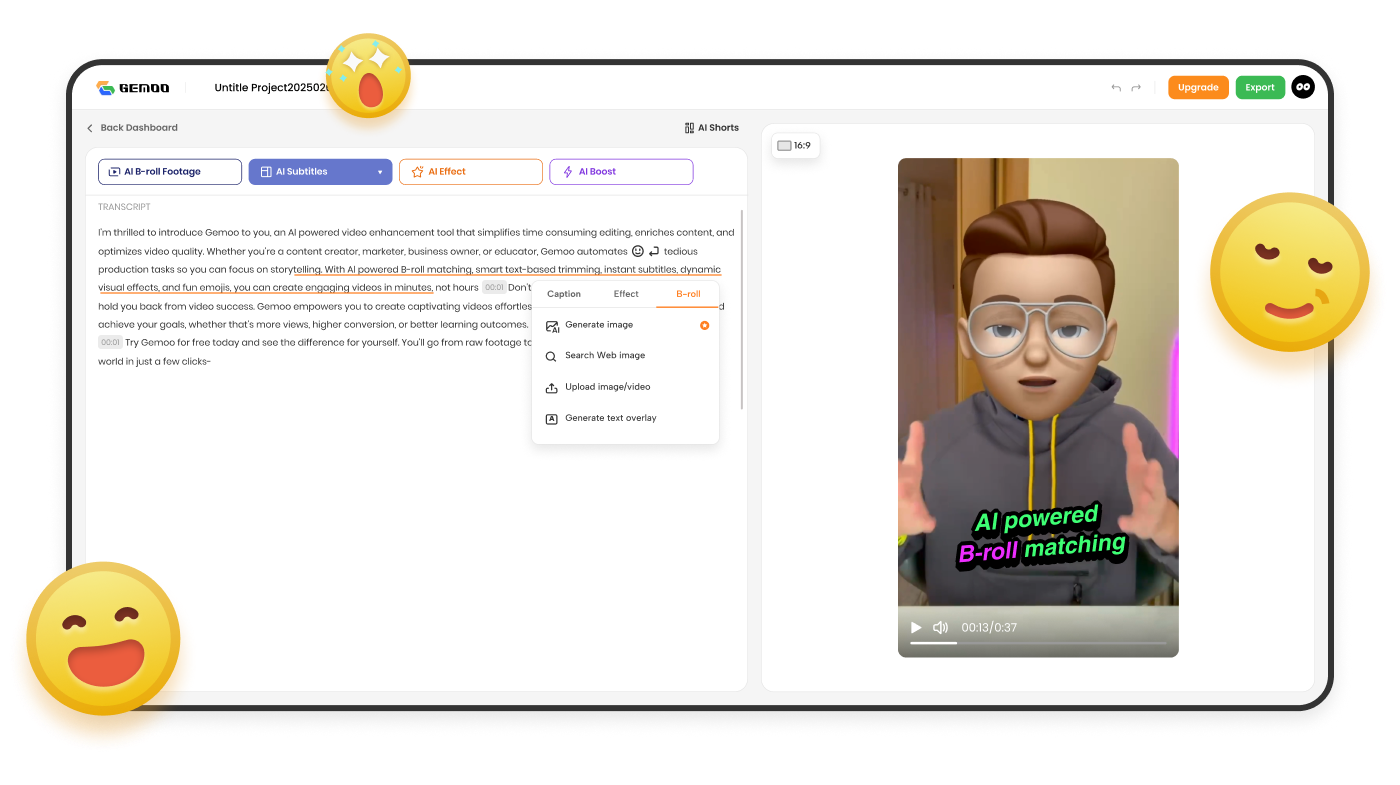
Task: Go back to Dashboard
Action: pyautogui.click(x=131, y=128)
